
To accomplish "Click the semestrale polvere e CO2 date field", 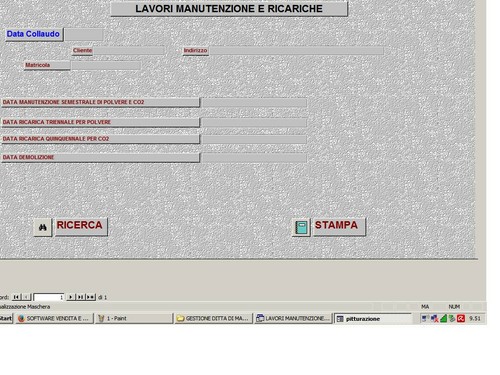I will 255,102.
